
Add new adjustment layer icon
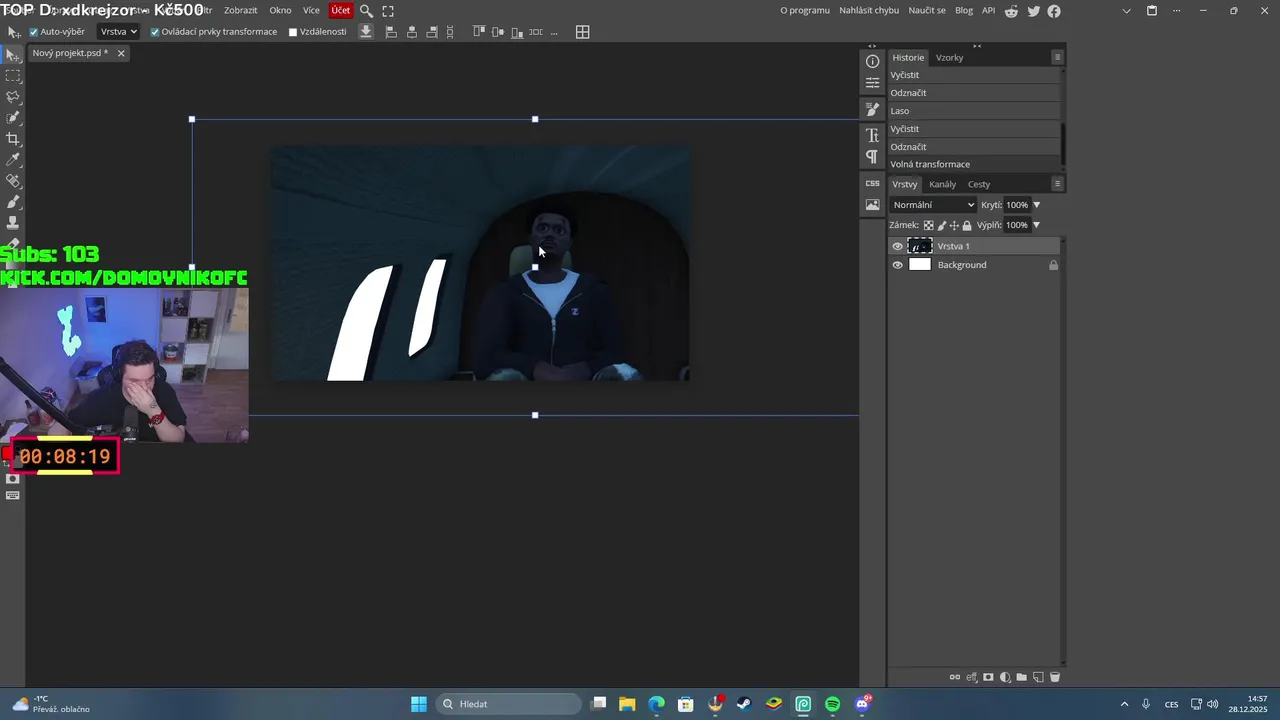tap(1005, 677)
